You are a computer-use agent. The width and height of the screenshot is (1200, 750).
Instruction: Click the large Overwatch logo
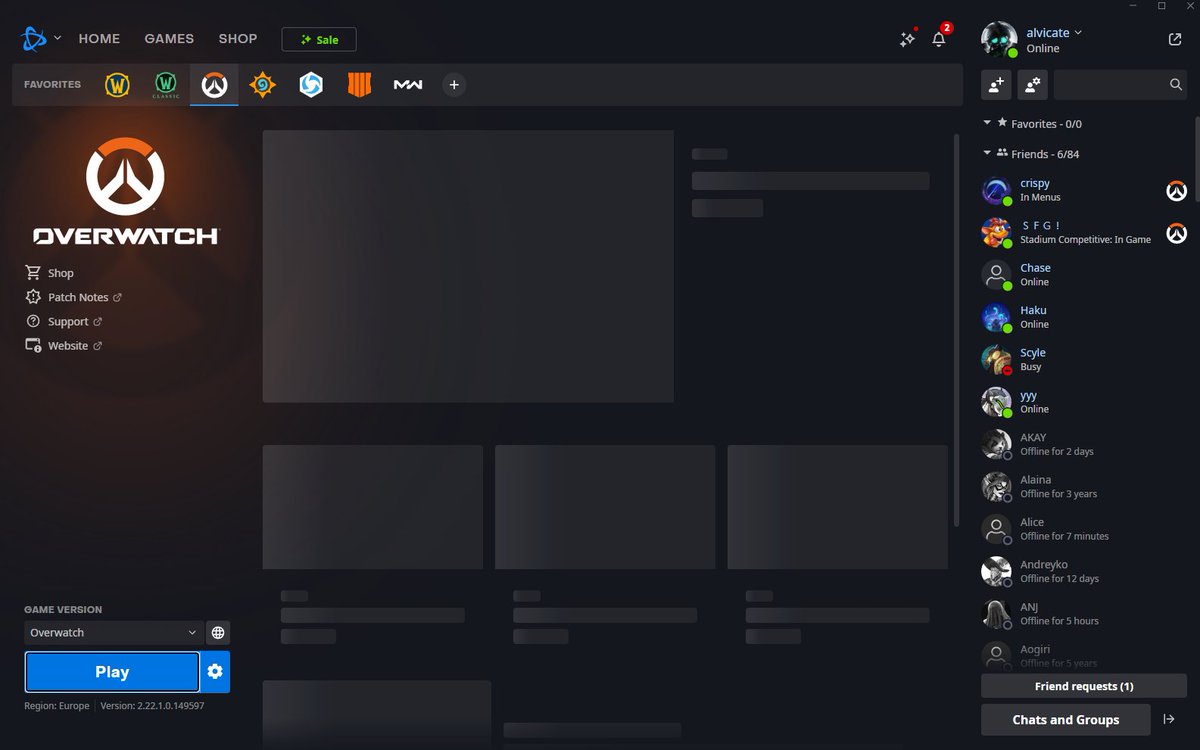click(125, 191)
